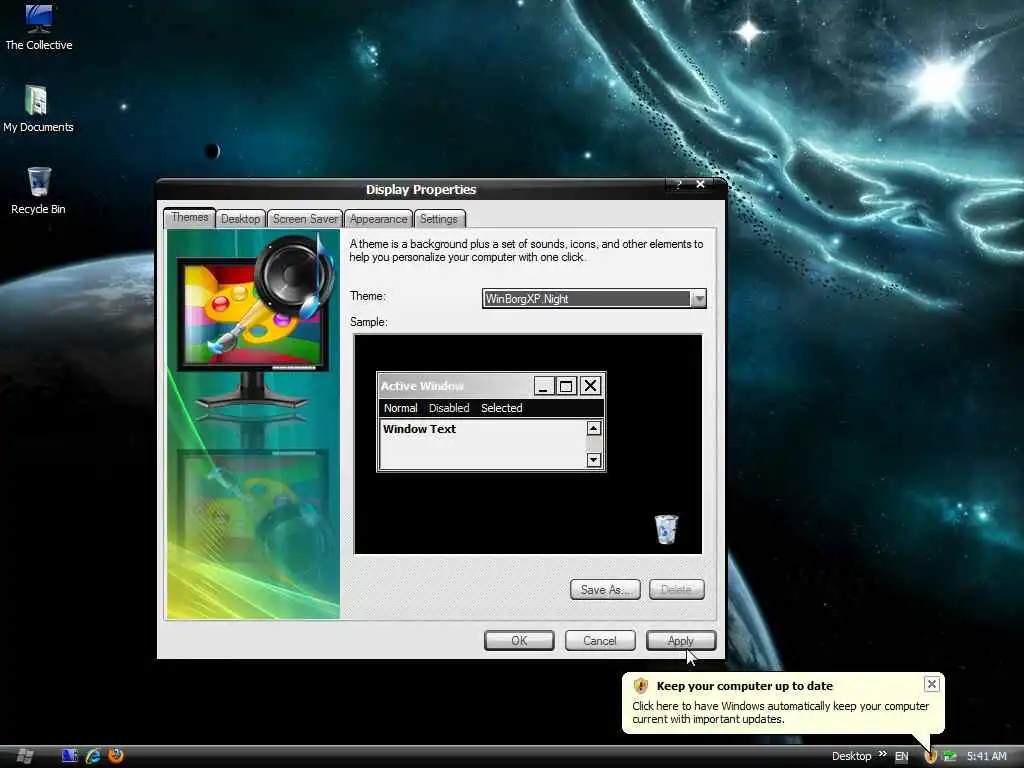Click the network connection tray icon
The width and height of the screenshot is (1024, 768).
[x=950, y=756]
